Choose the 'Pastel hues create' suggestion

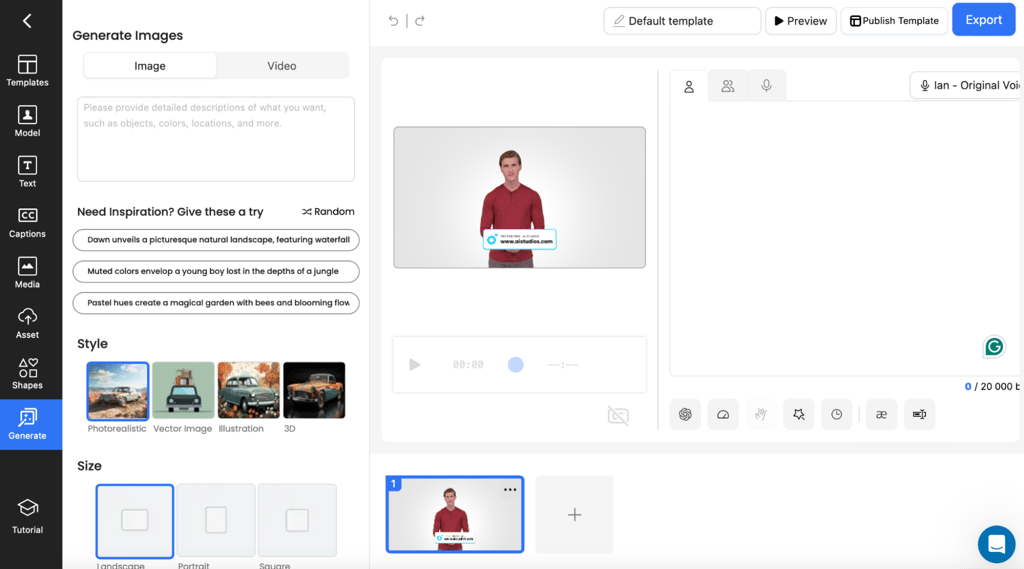click(216, 303)
